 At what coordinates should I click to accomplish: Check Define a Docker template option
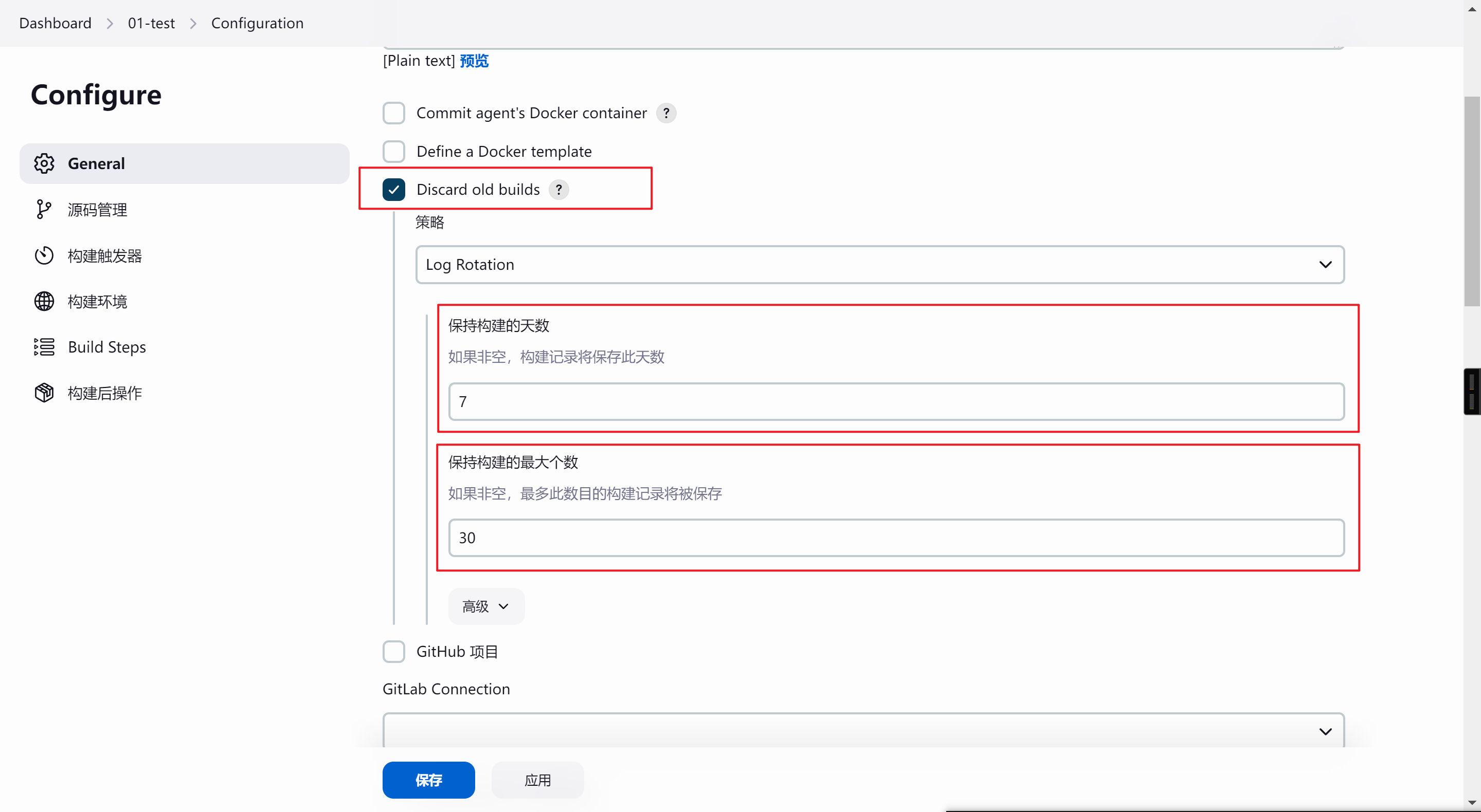(394, 152)
